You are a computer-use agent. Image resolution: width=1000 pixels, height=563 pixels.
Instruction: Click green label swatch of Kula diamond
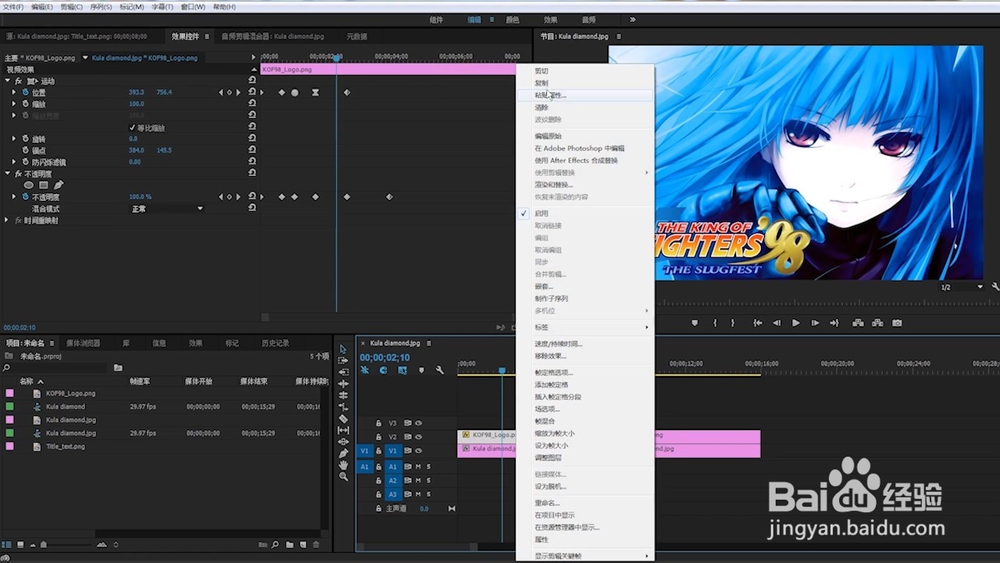tap(10, 406)
